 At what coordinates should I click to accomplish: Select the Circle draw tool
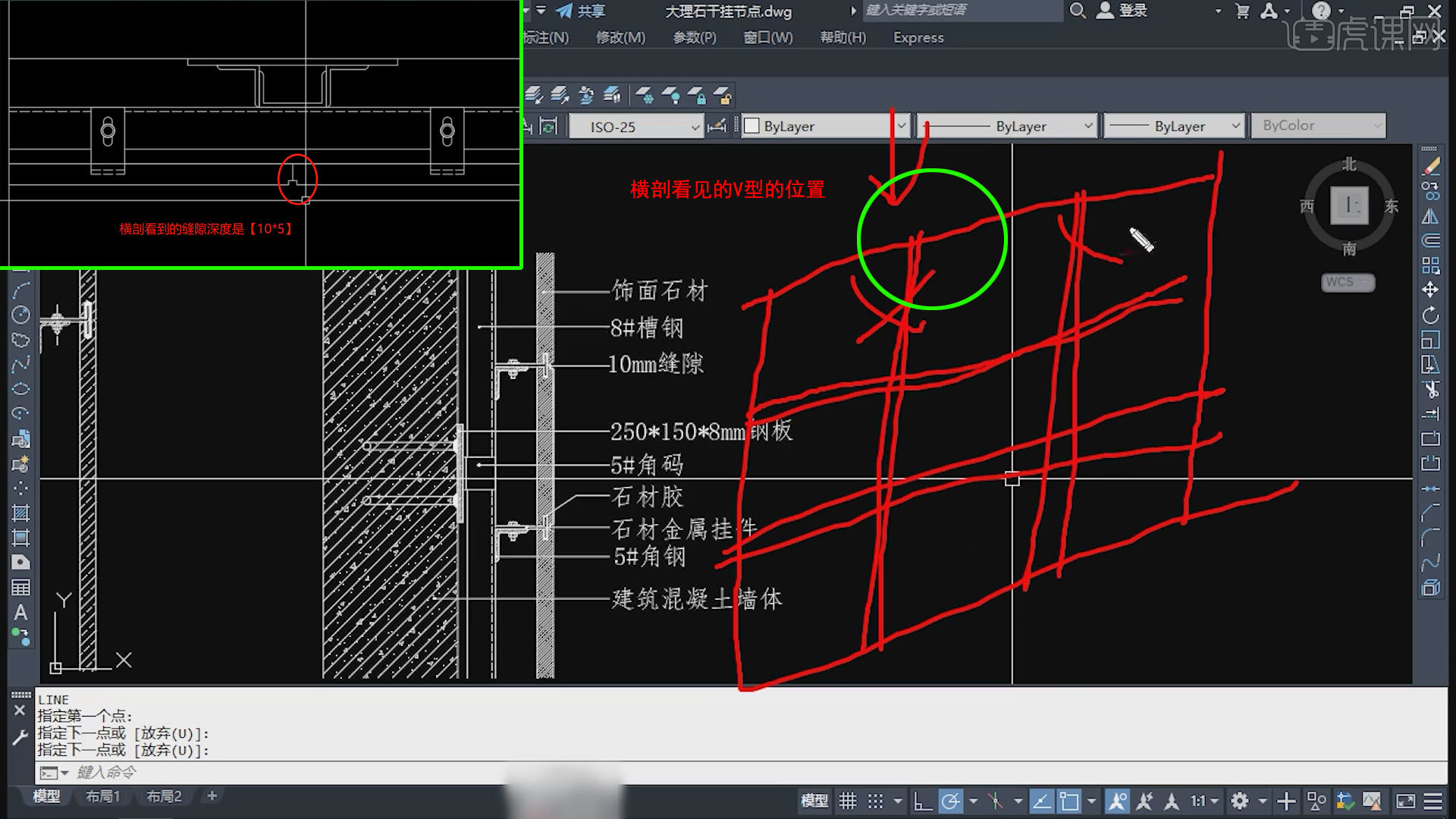click(x=20, y=315)
